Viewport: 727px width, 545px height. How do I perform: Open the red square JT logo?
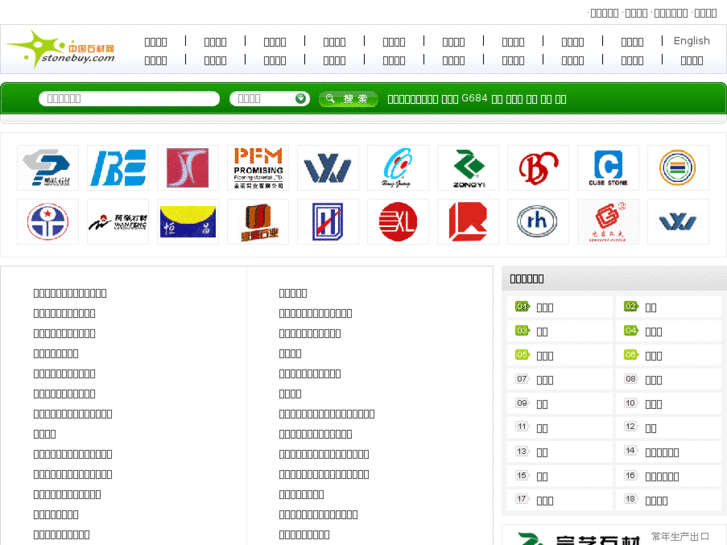pos(188,168)
